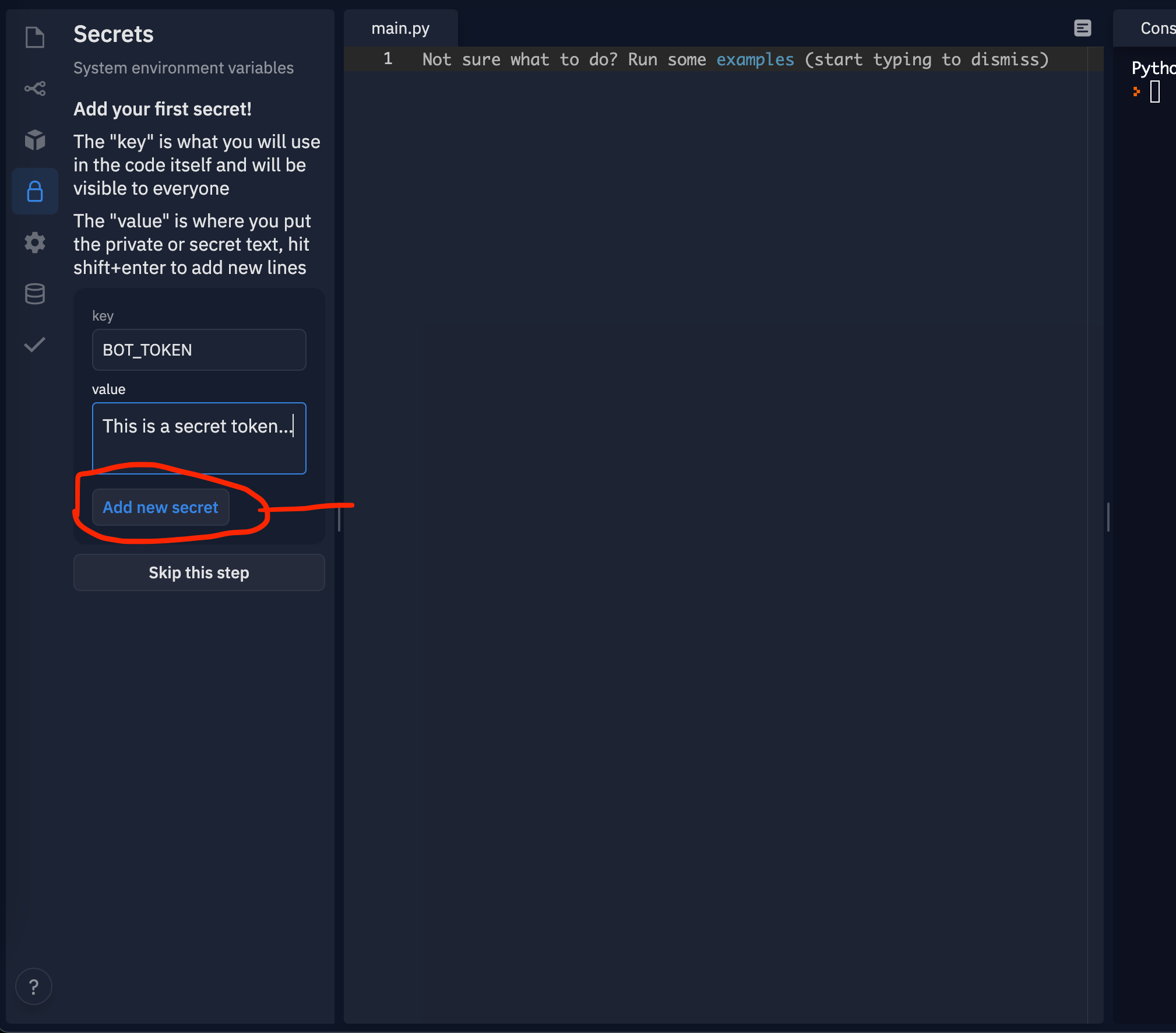1176x1033 pixels.
Task: Click the Add new secret button
Action: pyautogui.click(x=160, y=507)
